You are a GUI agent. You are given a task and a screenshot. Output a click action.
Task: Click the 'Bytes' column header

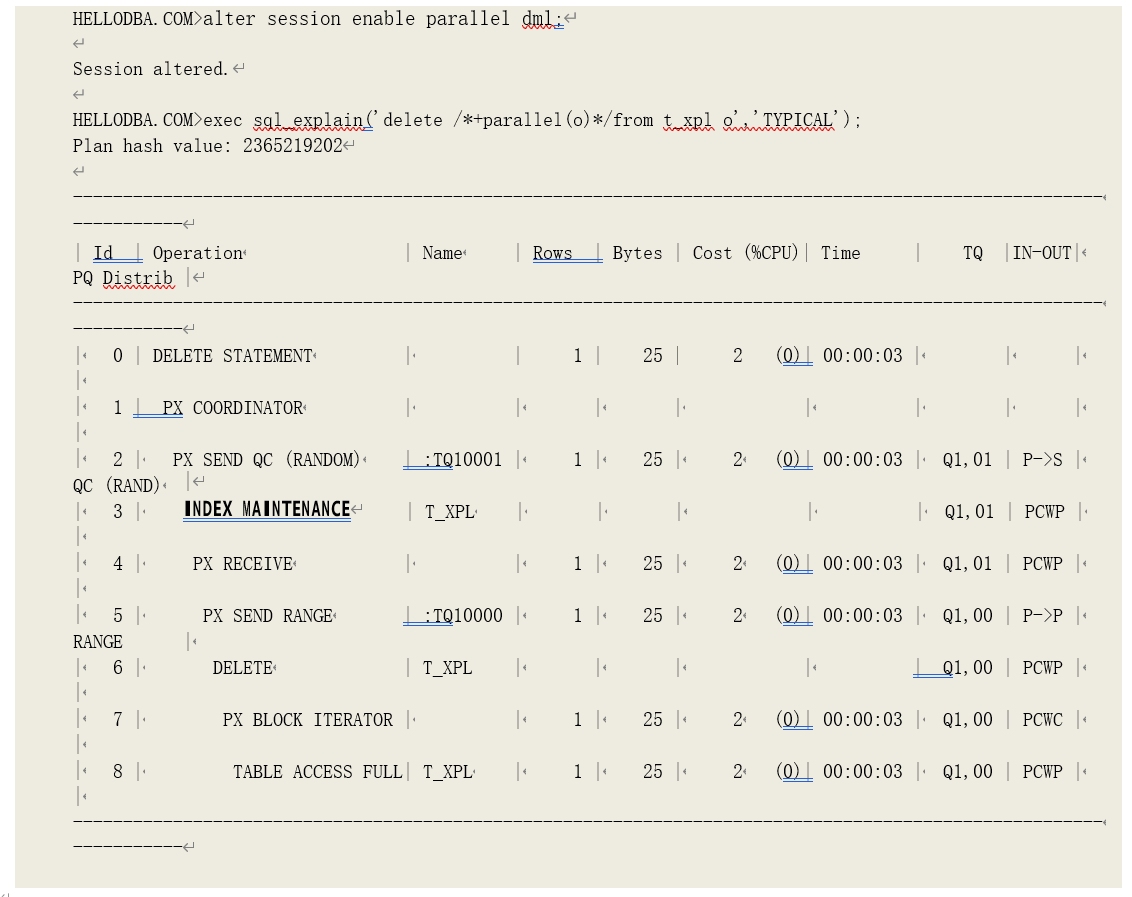pyautogui.click(x=637, y=253)
